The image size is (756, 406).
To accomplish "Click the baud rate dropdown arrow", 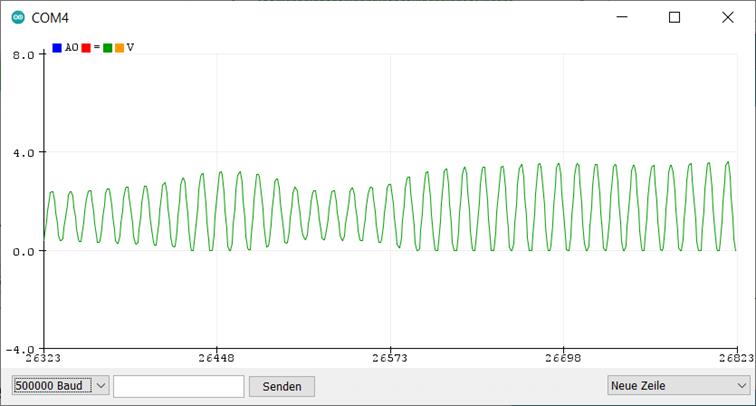I will tap(101, 385).
